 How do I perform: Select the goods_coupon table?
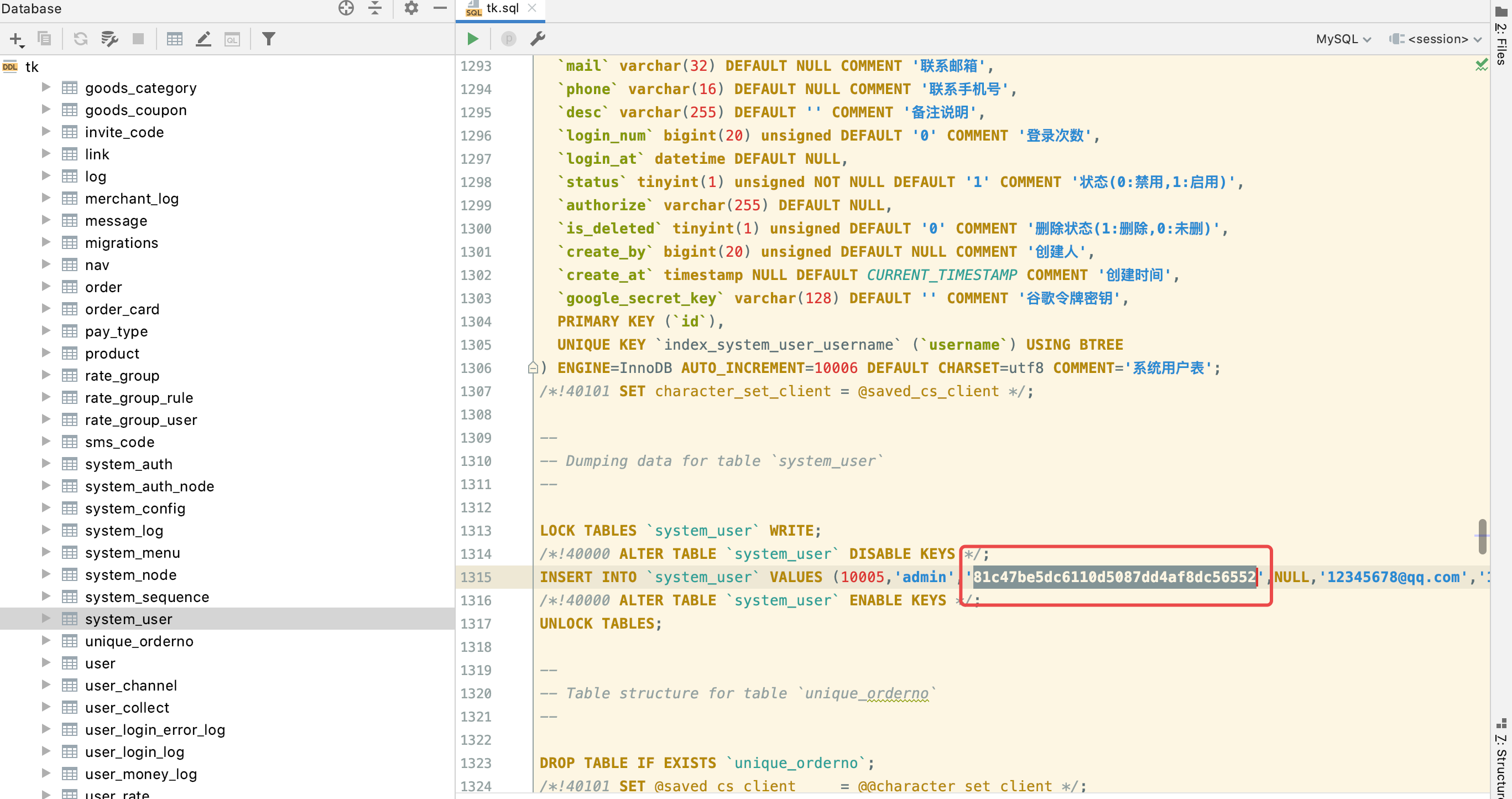click(136, 110)
